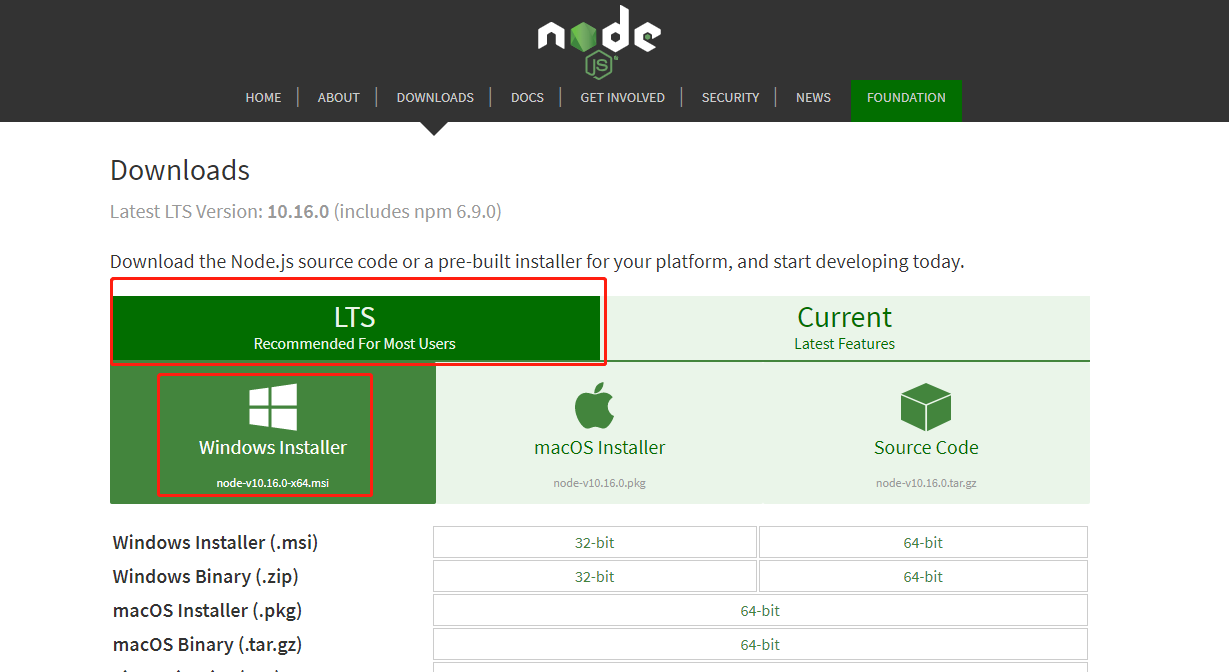1229x672 pixels.
Task: Download the 64-bit macOS Binary (.tar.gz)
Action: (x=760, y=644)
